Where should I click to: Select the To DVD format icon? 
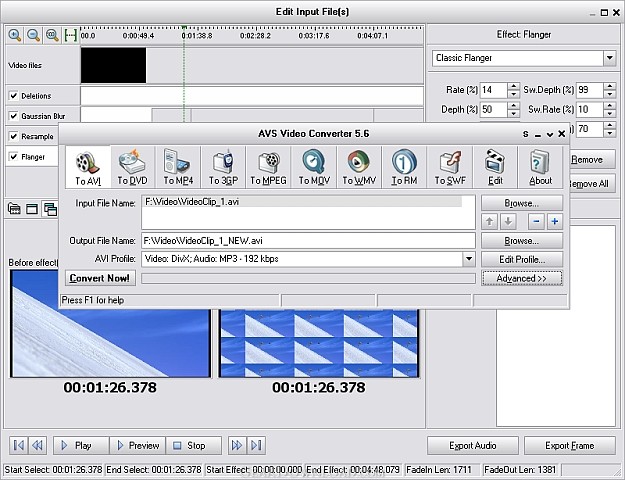tap(133, 167)
